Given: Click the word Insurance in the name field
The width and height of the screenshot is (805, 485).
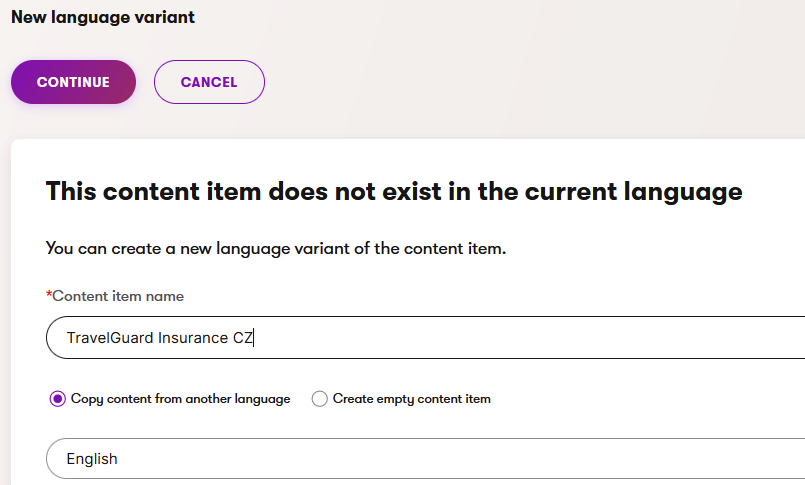Looking at the screenshot, I should point(193,338).
